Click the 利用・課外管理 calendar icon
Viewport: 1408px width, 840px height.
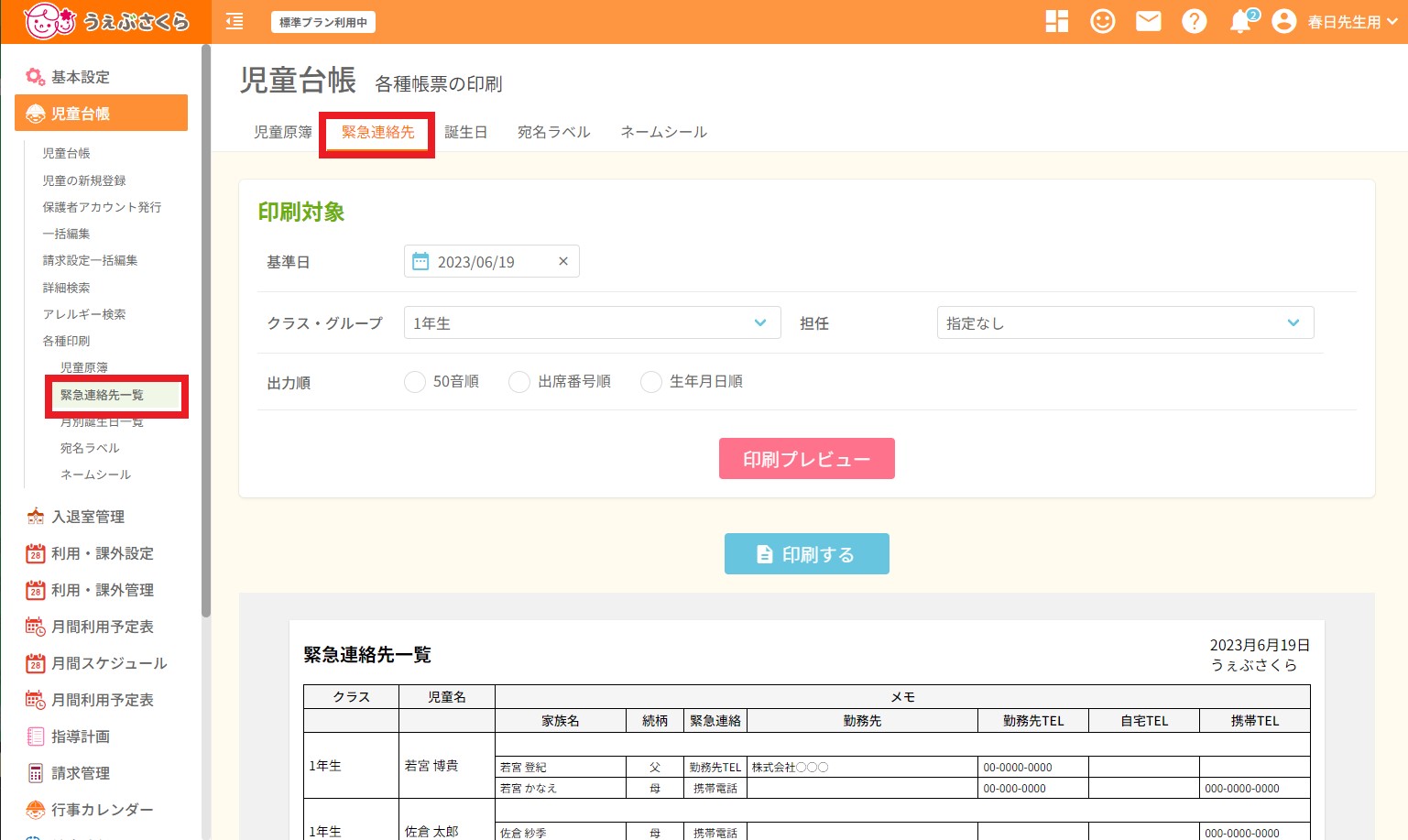point(35,590)
